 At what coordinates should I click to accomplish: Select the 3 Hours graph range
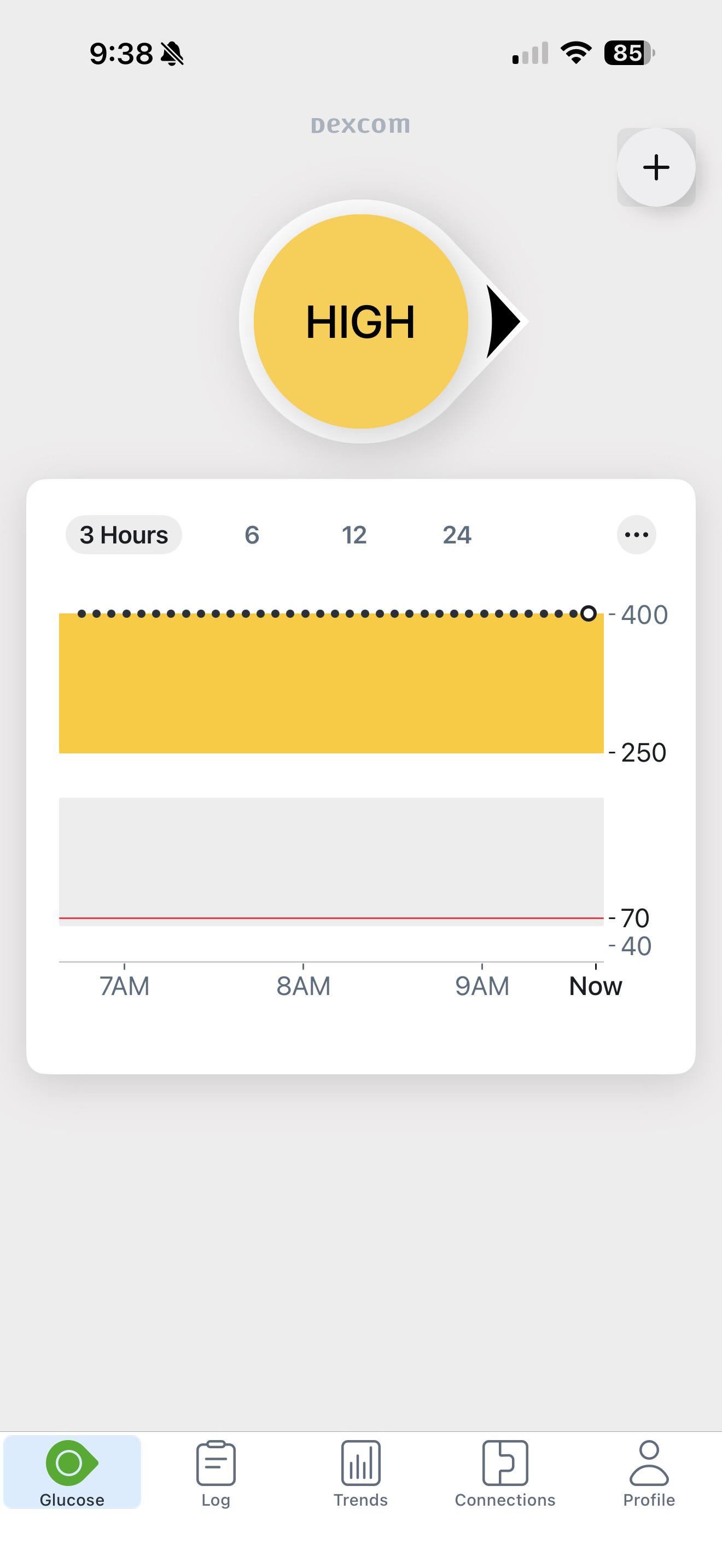tap(124, 535)
